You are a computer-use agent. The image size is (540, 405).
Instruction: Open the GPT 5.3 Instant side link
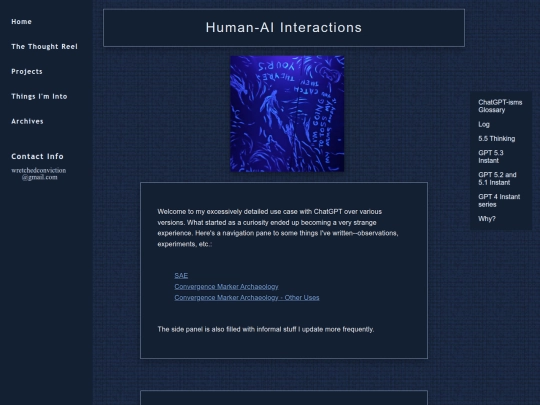point(491,157)
